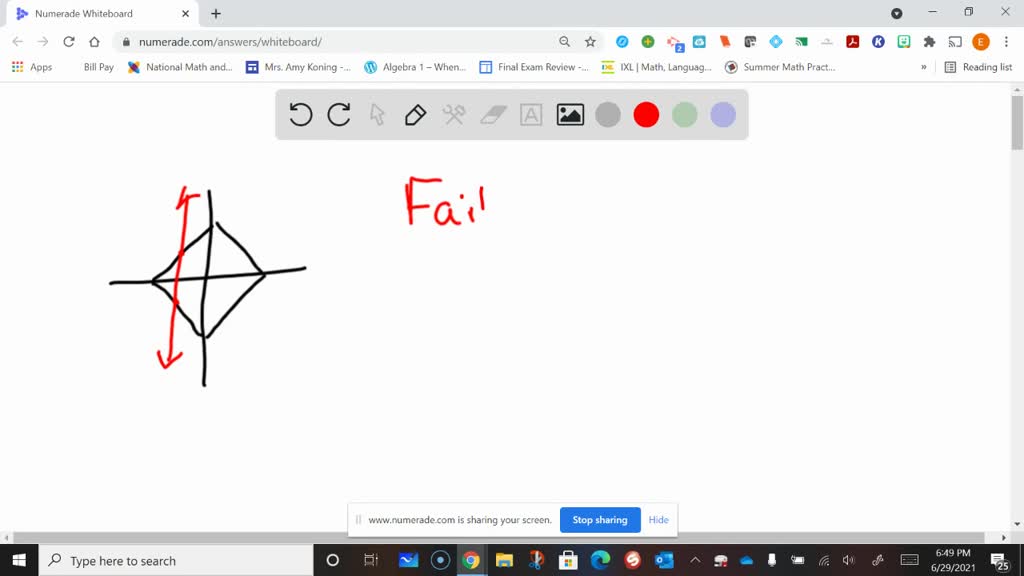Viewport: 1024px width, 576px height.
Task: Open Microsoft Edge from taskbar
Action: click(x=600, y=560)
